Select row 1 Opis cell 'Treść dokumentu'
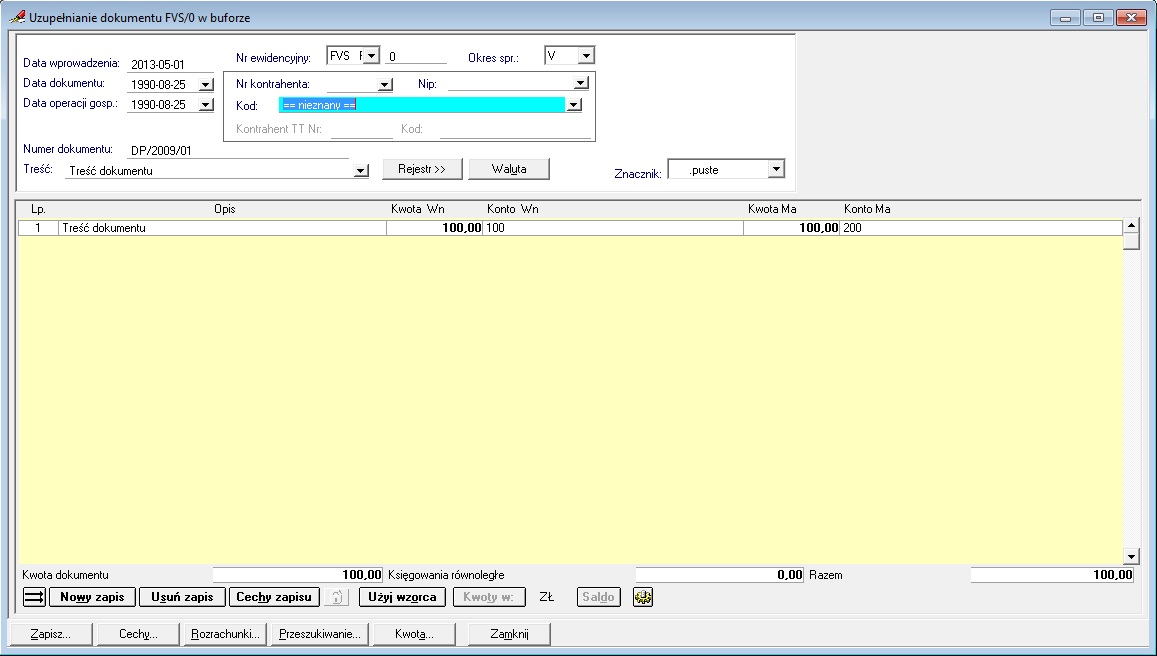Screen dimensions: 1157x656 point(222,228)
